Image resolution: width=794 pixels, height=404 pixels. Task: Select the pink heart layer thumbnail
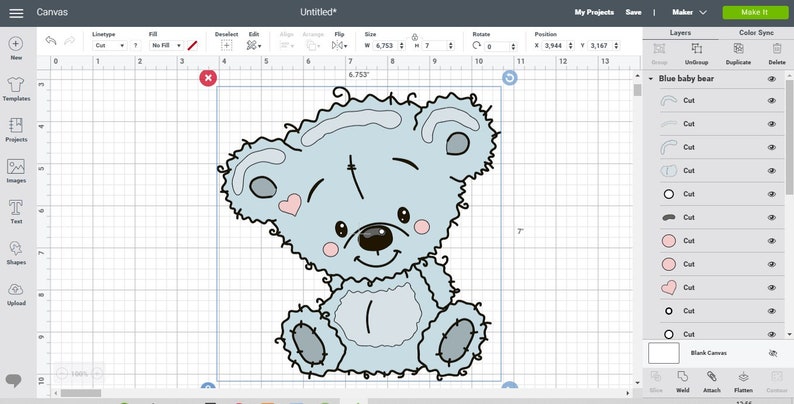tap(668, 288)
